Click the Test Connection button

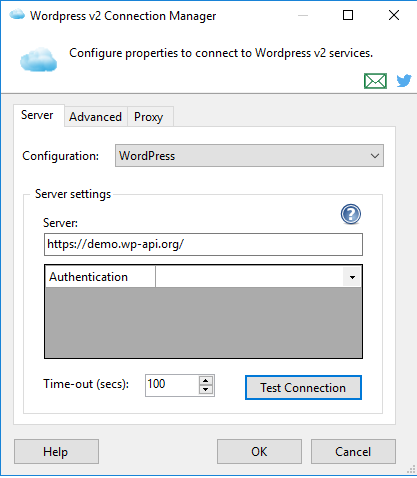[303, 388]
